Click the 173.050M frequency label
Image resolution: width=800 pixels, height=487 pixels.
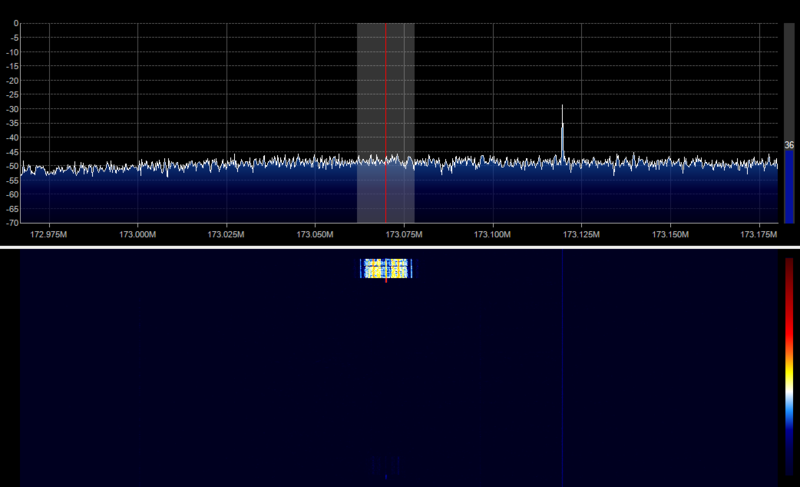point(315,235)
